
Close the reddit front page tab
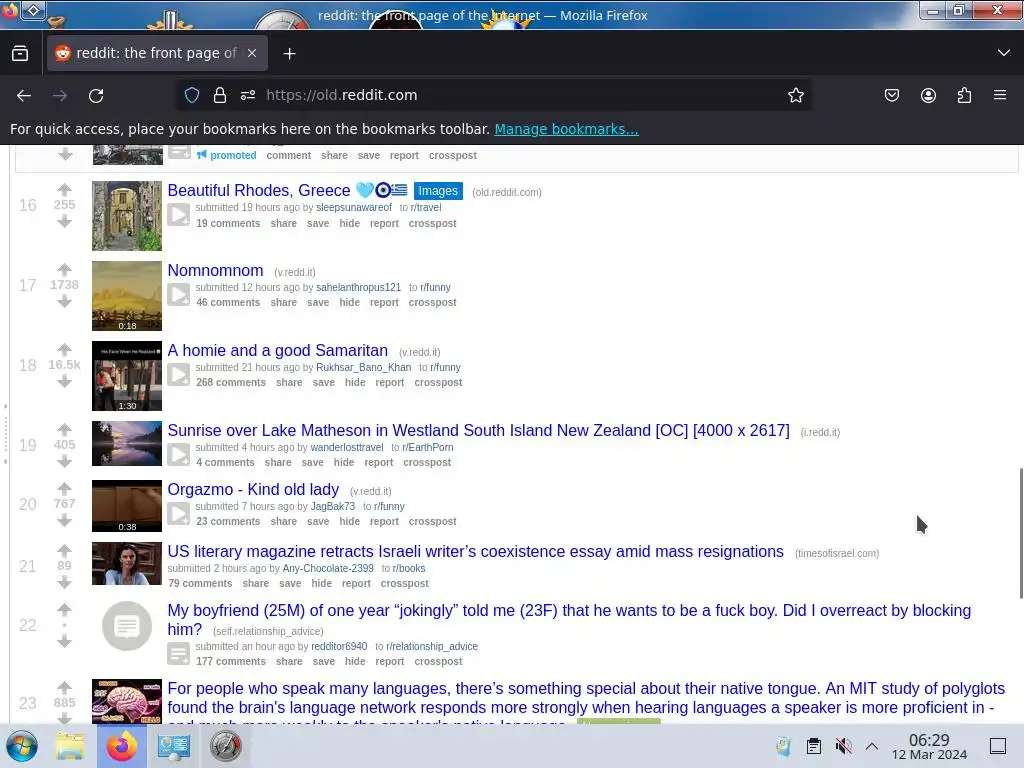(252, 53)
